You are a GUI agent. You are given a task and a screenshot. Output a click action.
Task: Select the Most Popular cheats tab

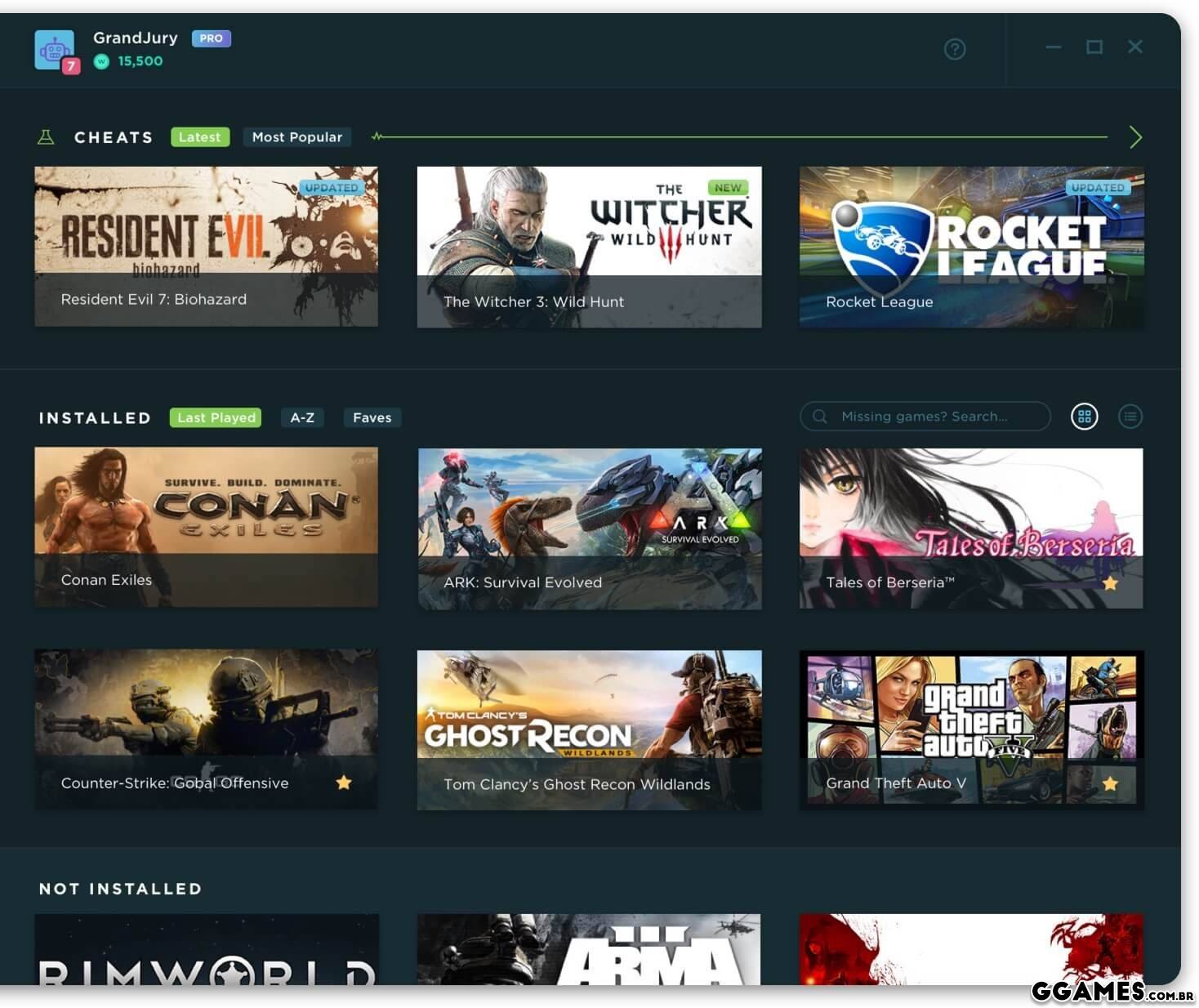click(297, 137)
